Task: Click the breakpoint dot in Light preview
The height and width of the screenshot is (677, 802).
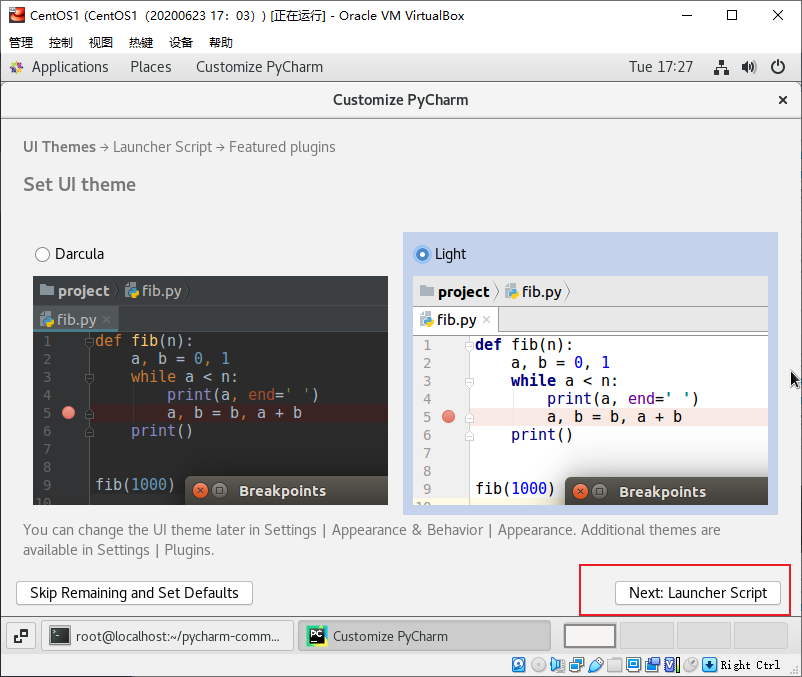Action: (448, 416)
